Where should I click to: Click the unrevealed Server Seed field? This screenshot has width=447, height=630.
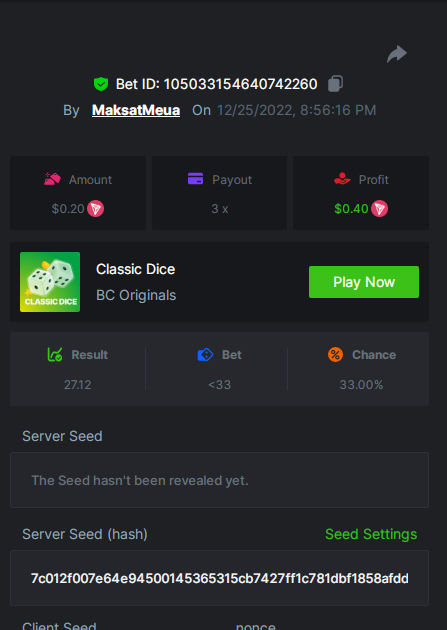(x=219, y=480)
